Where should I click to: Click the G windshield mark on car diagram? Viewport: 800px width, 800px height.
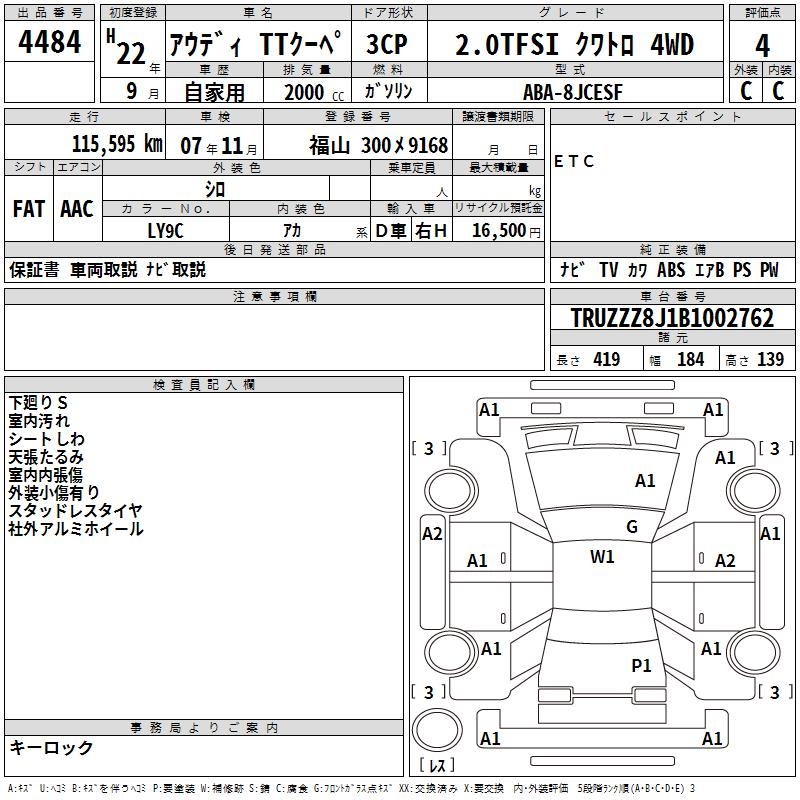[631, 527]
